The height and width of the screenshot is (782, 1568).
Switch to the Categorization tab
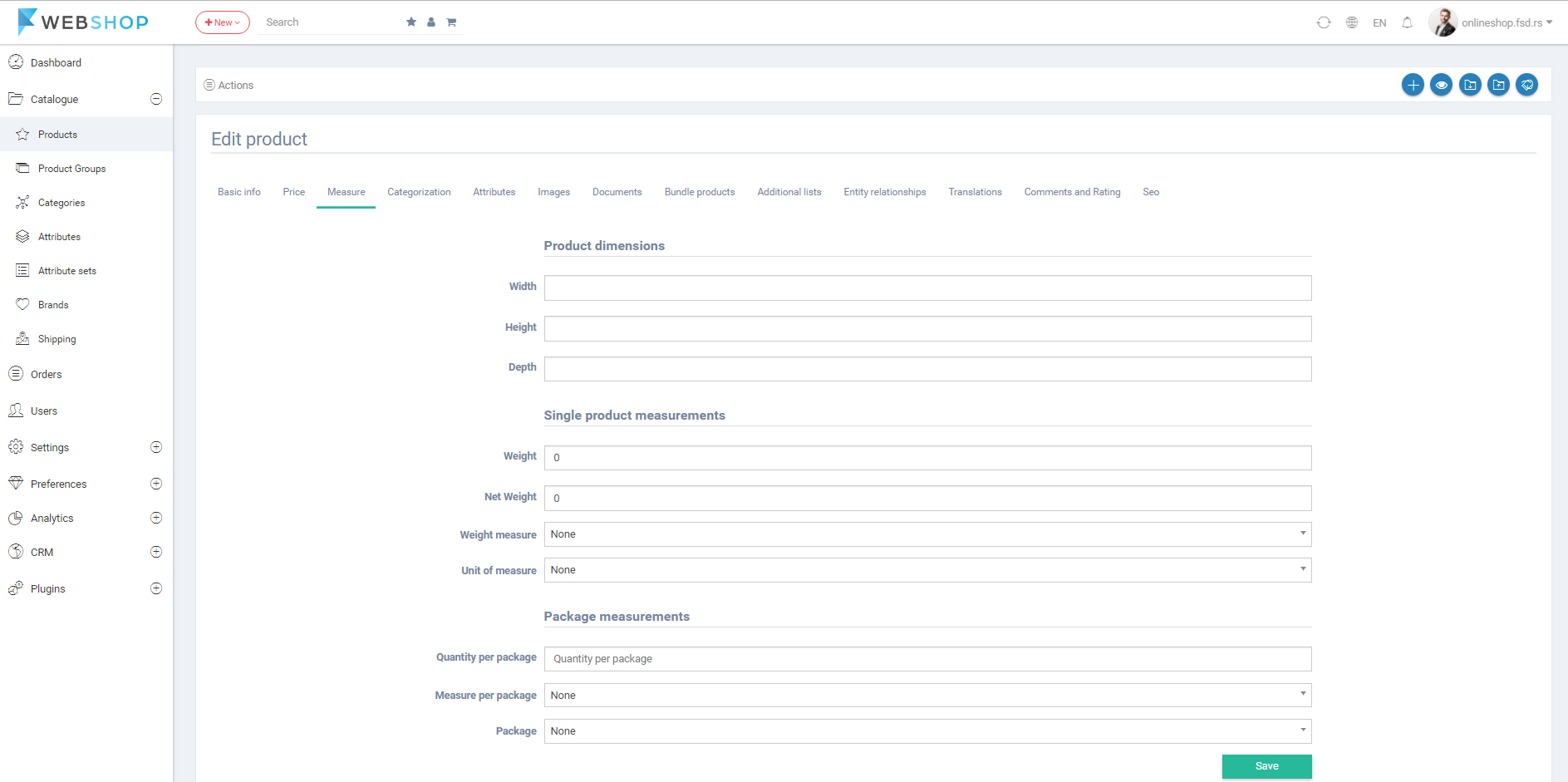point(419,192)
